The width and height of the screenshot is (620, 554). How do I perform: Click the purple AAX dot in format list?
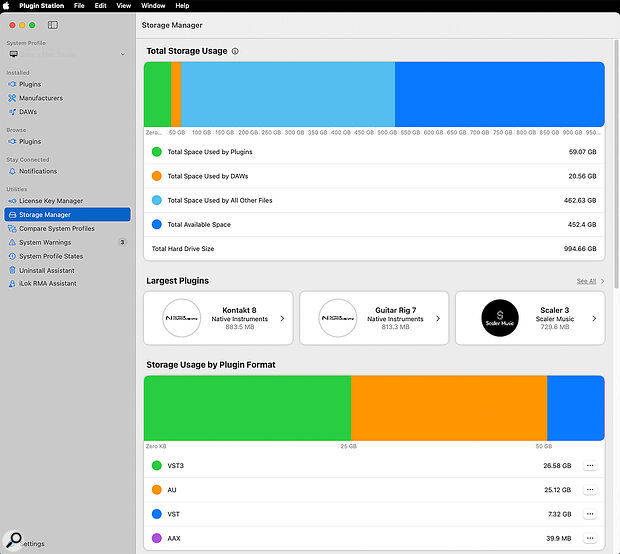click(x=157, y=538)
